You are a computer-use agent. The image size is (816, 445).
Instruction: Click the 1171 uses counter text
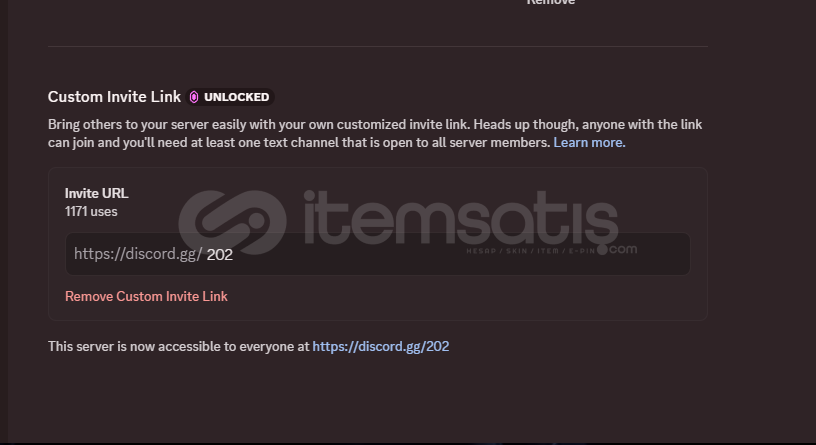pos(91,211)
